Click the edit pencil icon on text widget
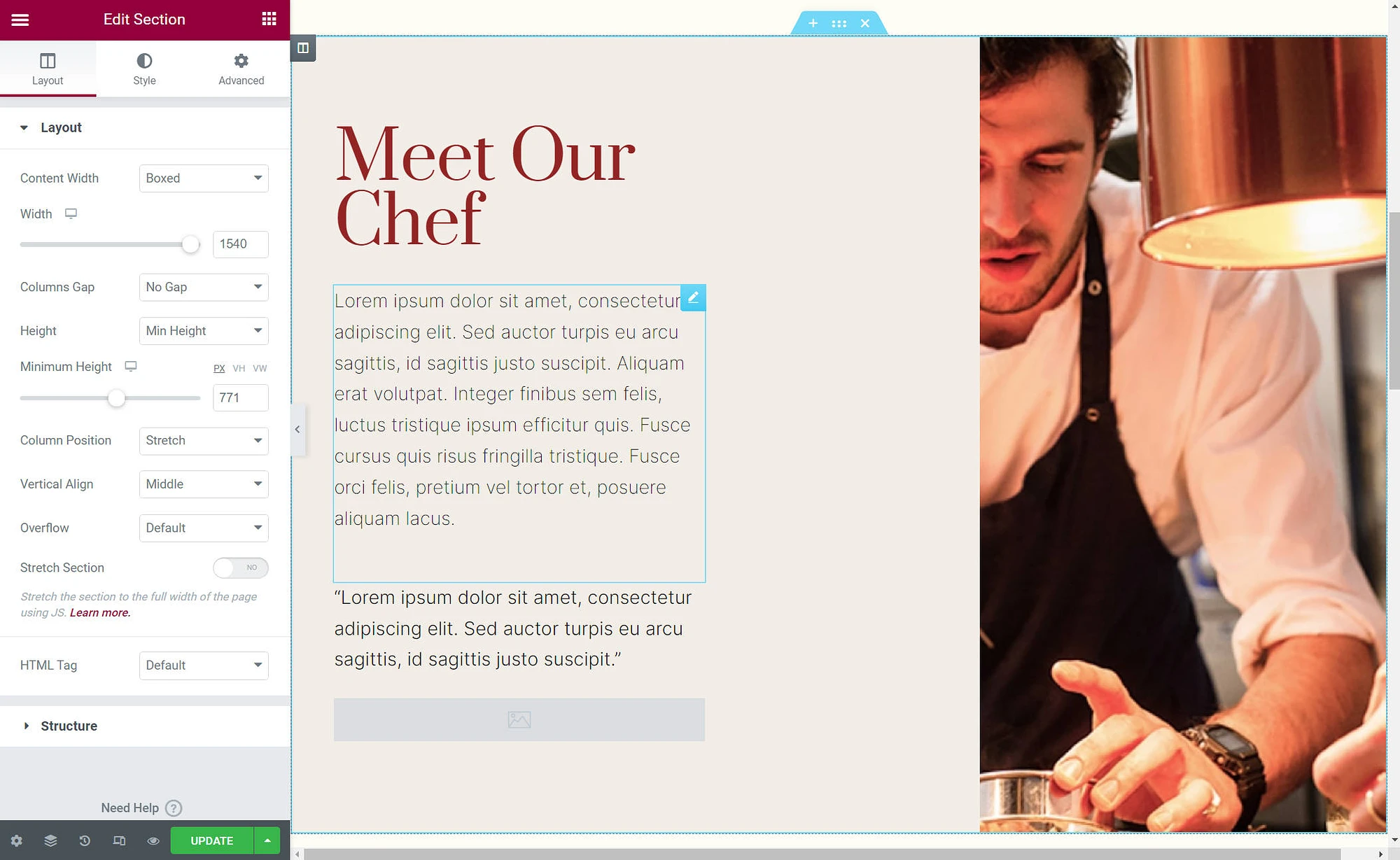The width and height of the screenshot is (1400, 860). [693, 297]
